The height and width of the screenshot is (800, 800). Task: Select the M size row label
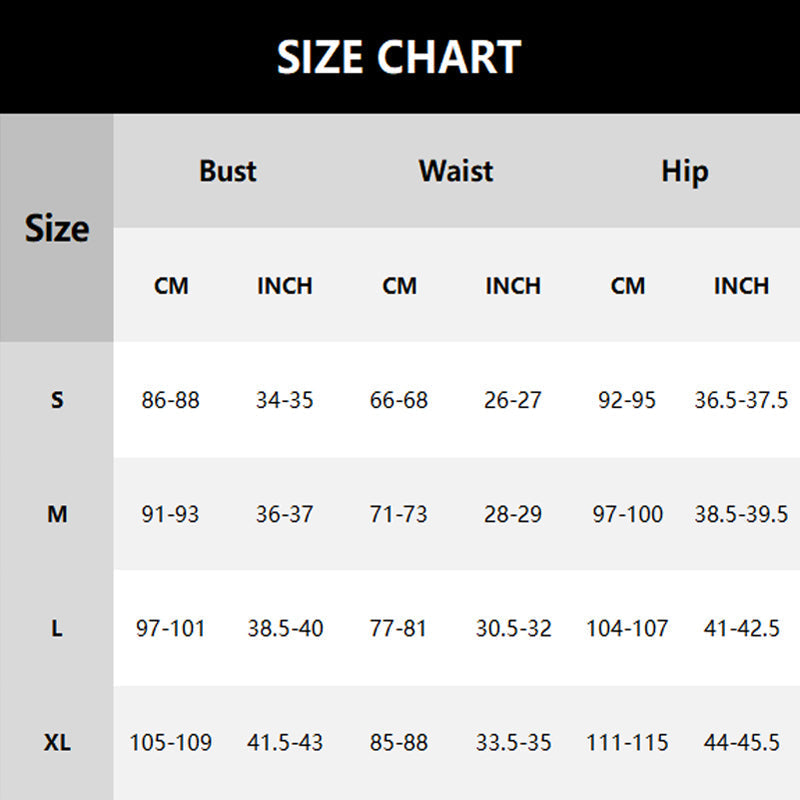(57, 514)
